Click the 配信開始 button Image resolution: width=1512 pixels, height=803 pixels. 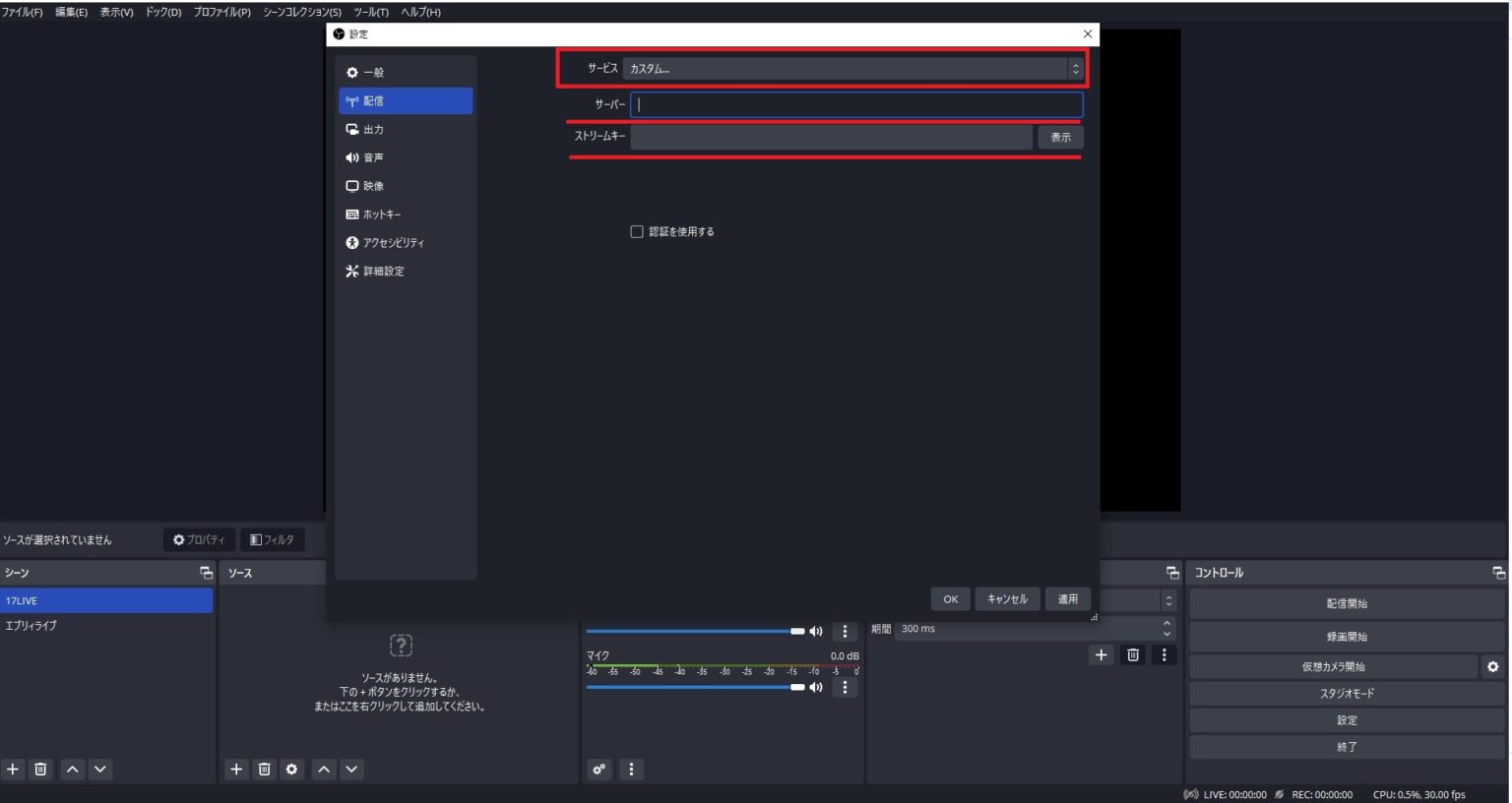click(x=1346, y=604)
